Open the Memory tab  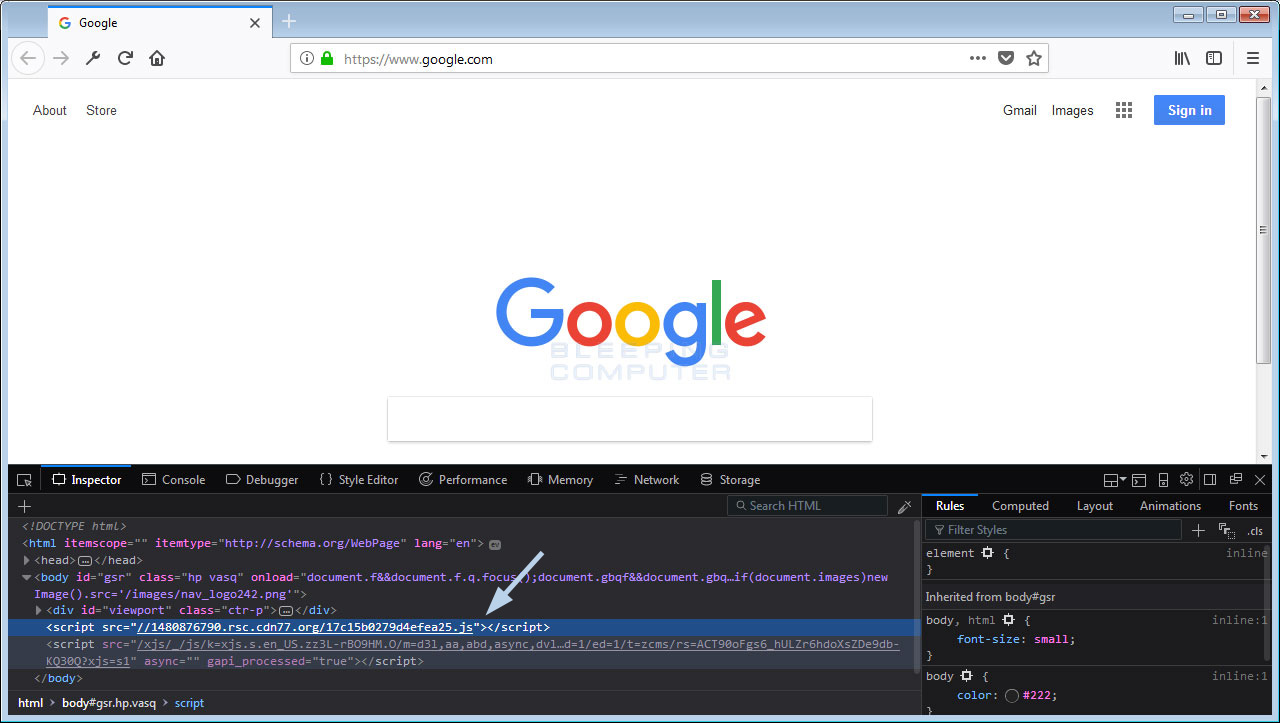tap(560, 480)
